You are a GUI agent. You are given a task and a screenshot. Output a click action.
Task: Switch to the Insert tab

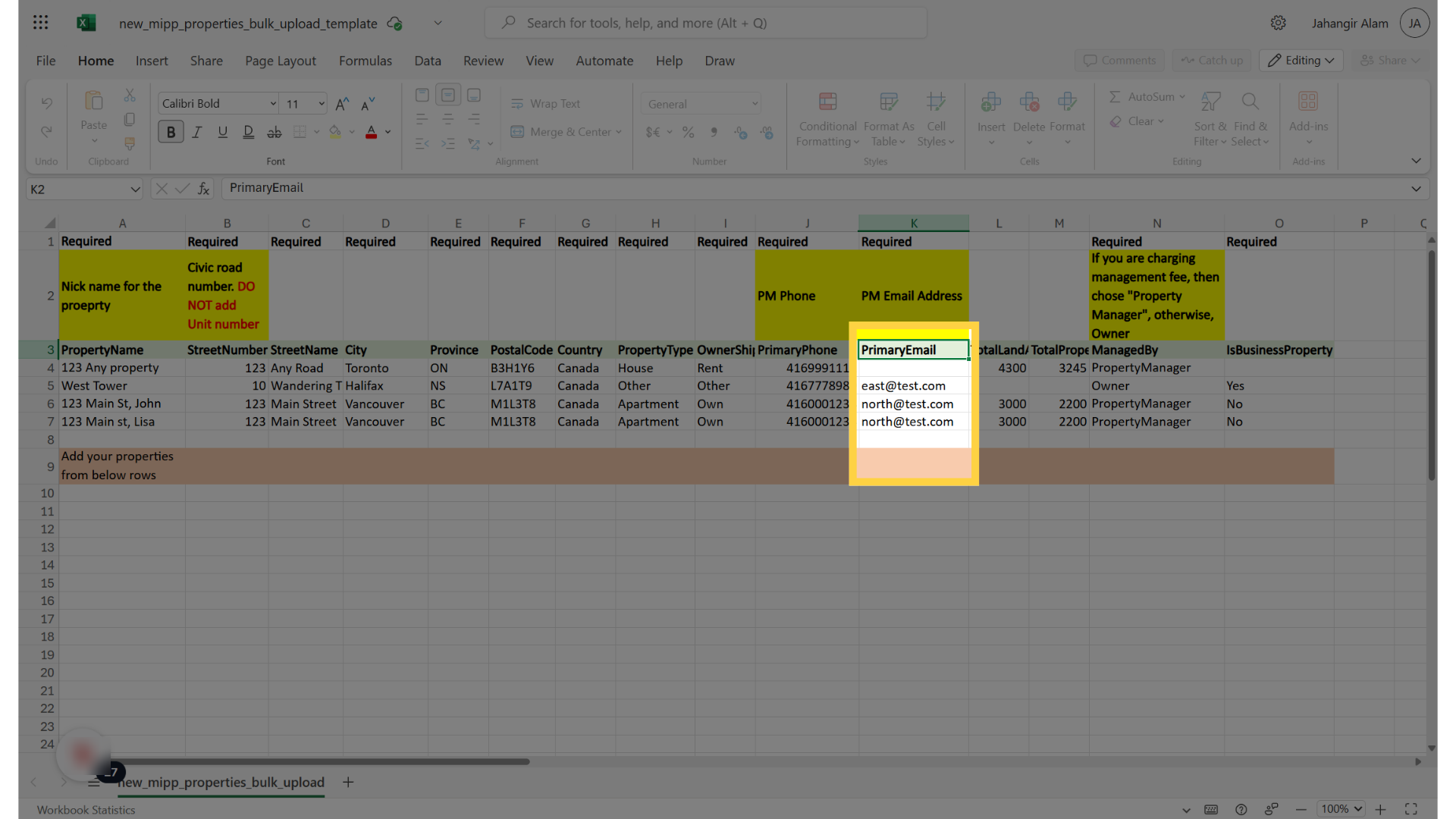[152, 61]
